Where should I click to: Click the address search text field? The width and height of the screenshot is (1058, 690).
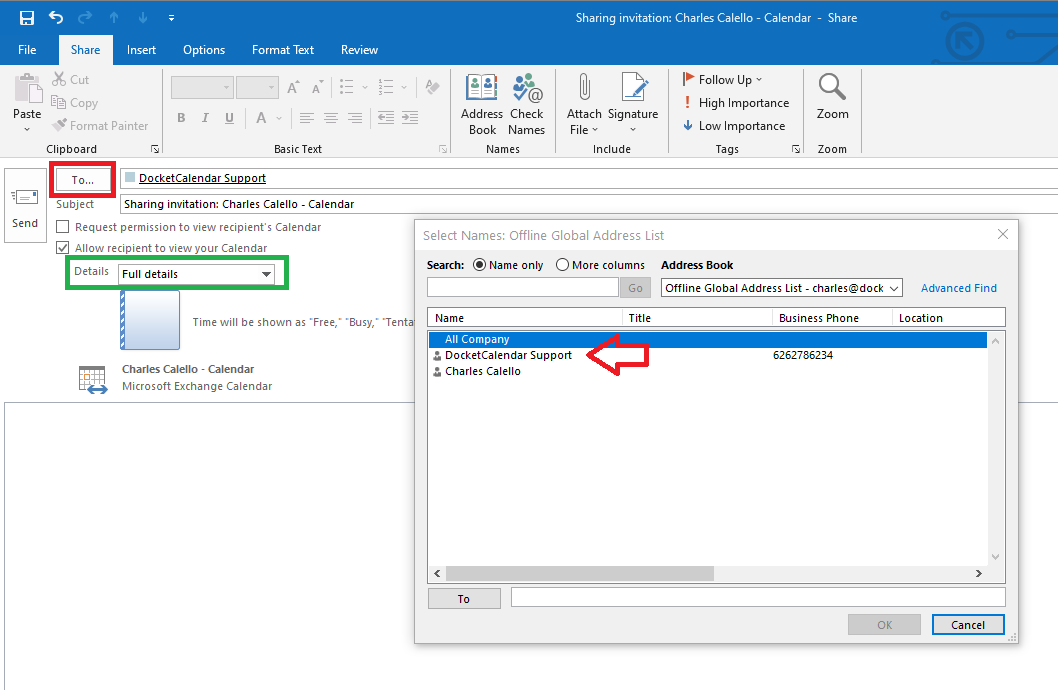coord(523,287)
